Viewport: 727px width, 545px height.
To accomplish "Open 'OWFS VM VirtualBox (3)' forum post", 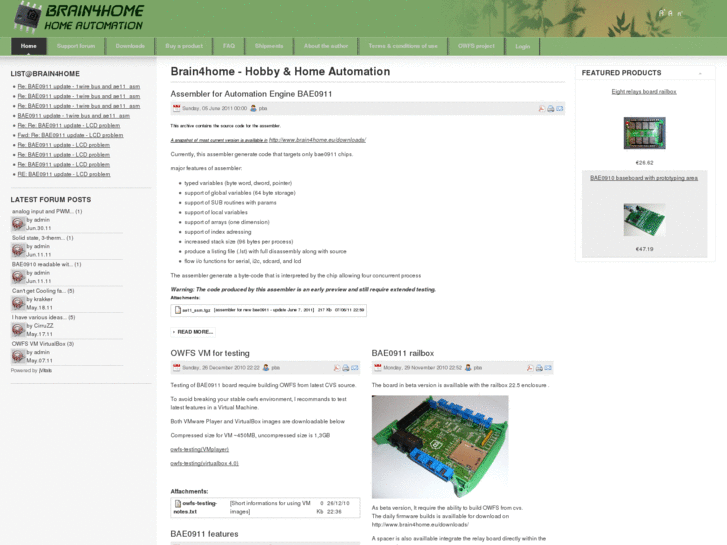I will 43,344.
